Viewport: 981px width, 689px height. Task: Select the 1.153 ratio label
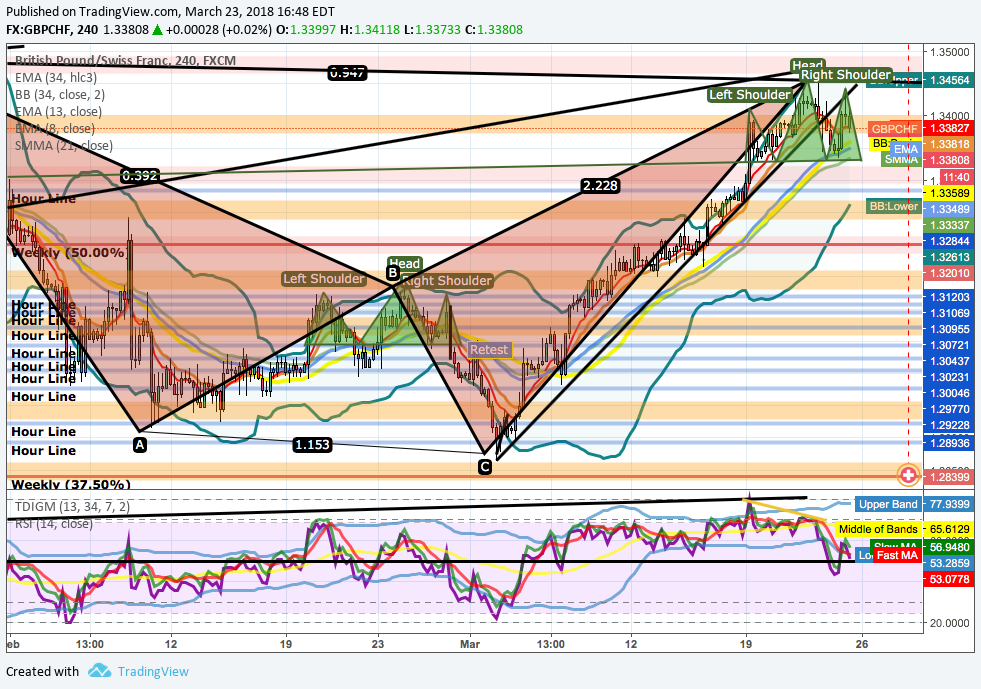(312, 445)
